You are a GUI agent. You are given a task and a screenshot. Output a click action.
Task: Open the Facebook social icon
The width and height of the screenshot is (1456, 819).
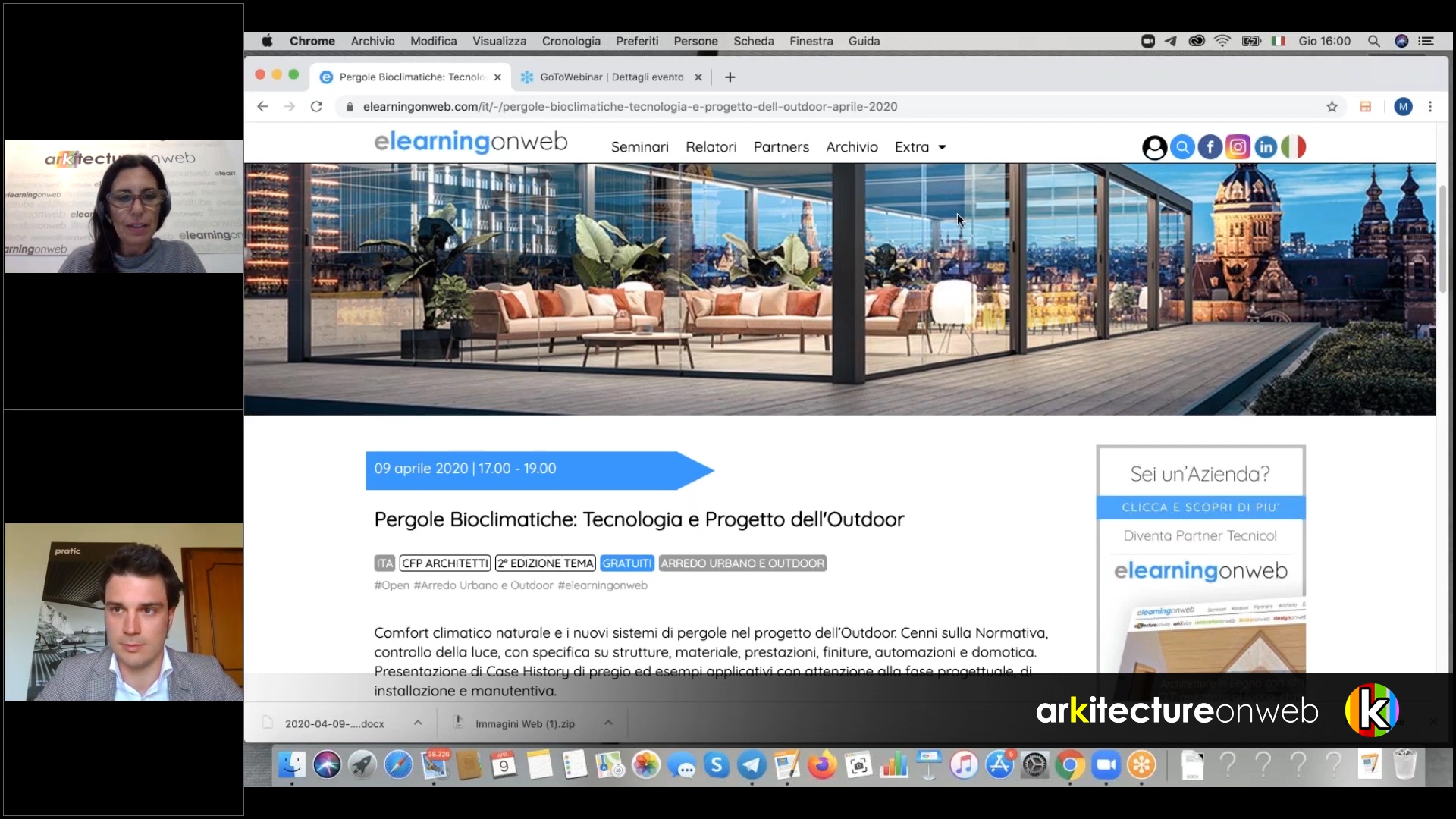tap(1210, 147)
